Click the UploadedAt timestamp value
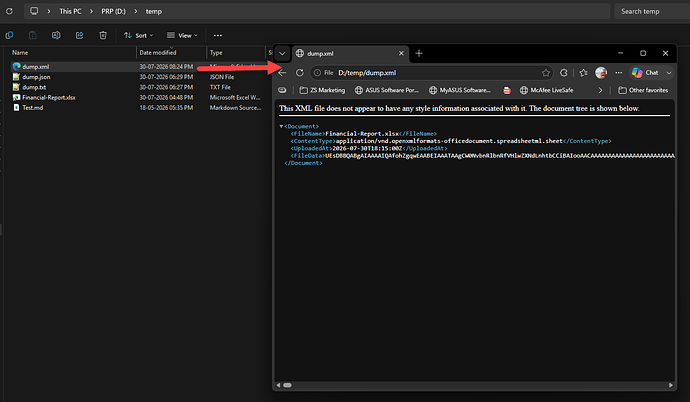The image size is (690, 402). click(x=367, y=148)
